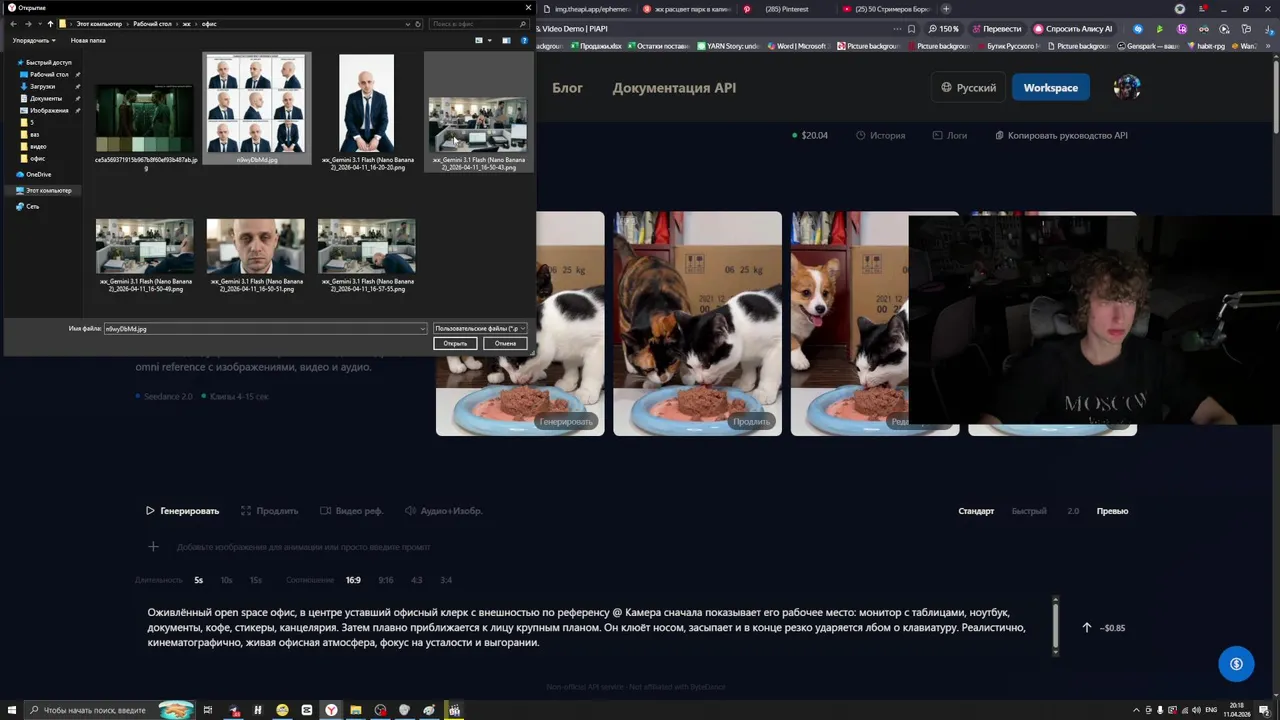
Task: Click Спросить Алису AI button
Action: point(1073,29)
